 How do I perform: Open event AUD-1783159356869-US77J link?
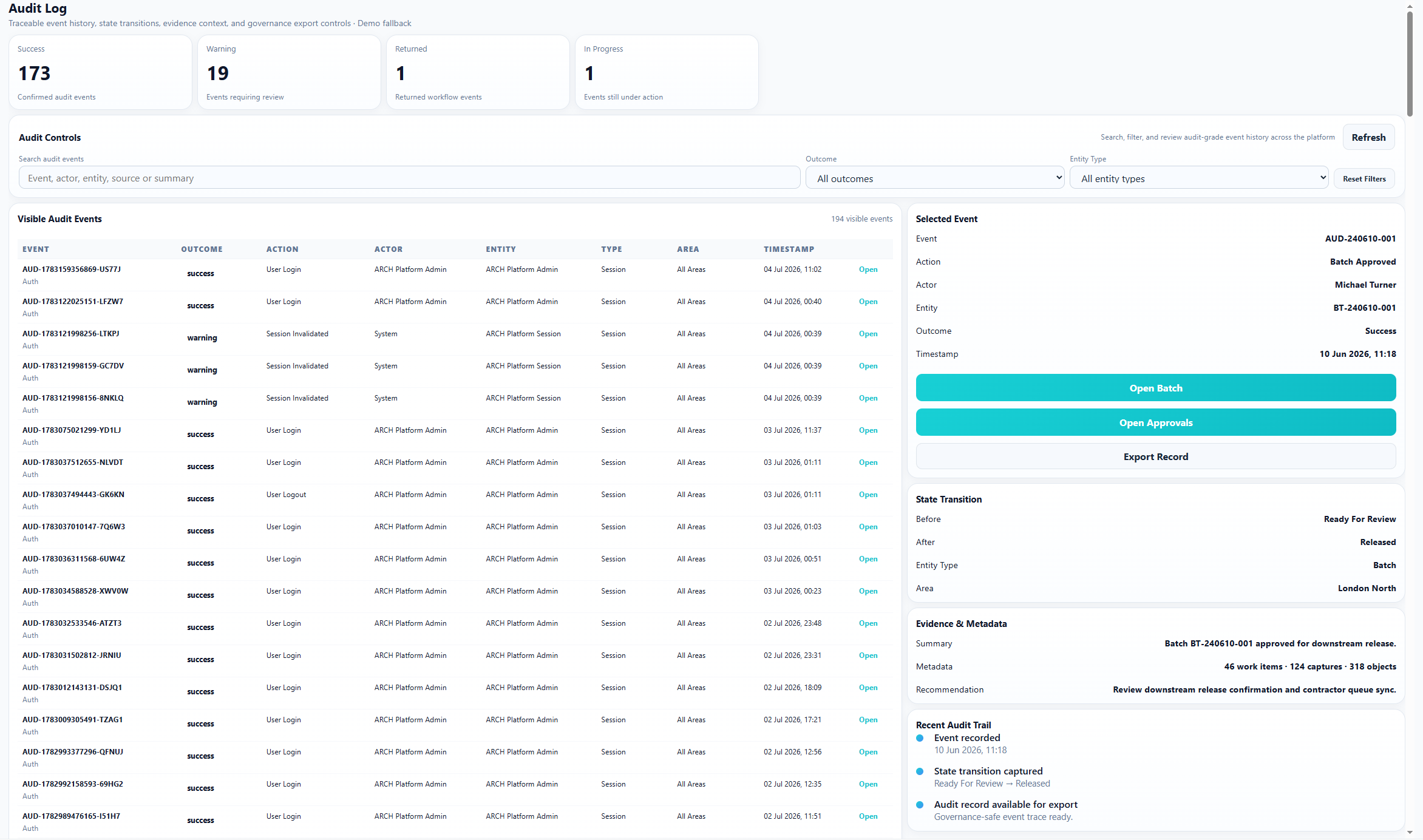click(868, 269)
